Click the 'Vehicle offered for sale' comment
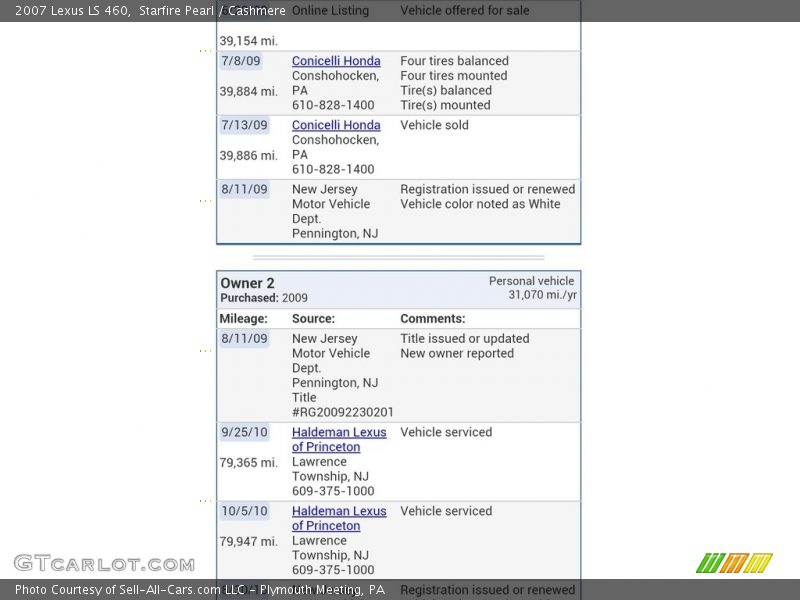800x600 pixels. click(x=465, y=10)
